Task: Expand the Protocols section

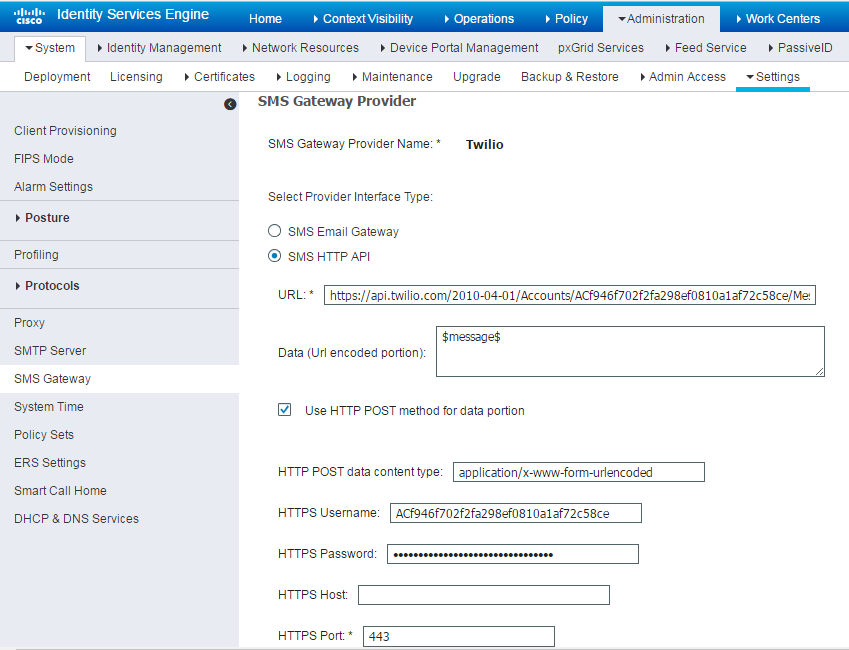Action: point(48,285)
